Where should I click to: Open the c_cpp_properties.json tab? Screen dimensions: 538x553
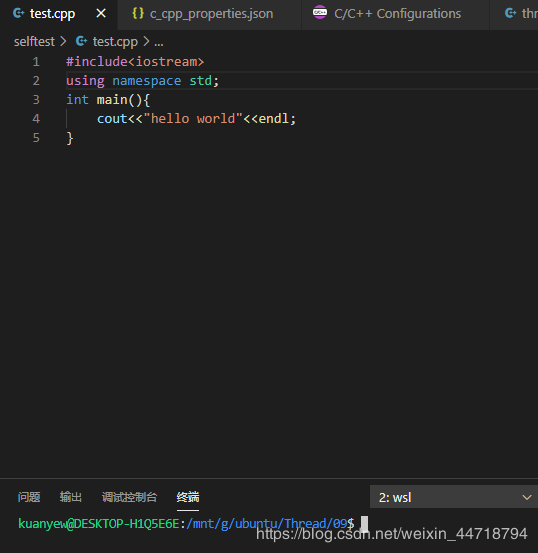211,14
